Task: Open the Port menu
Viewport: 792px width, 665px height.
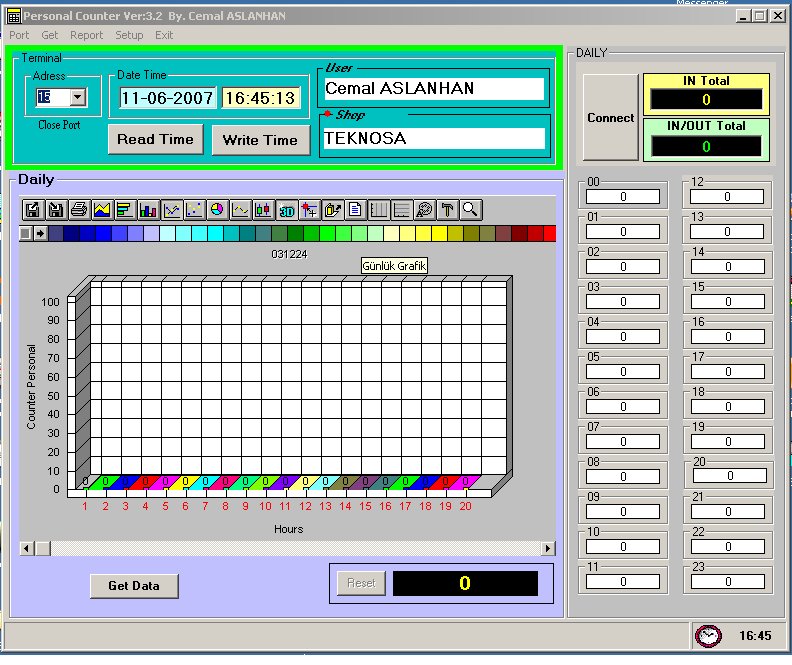Action: point(19,35)
